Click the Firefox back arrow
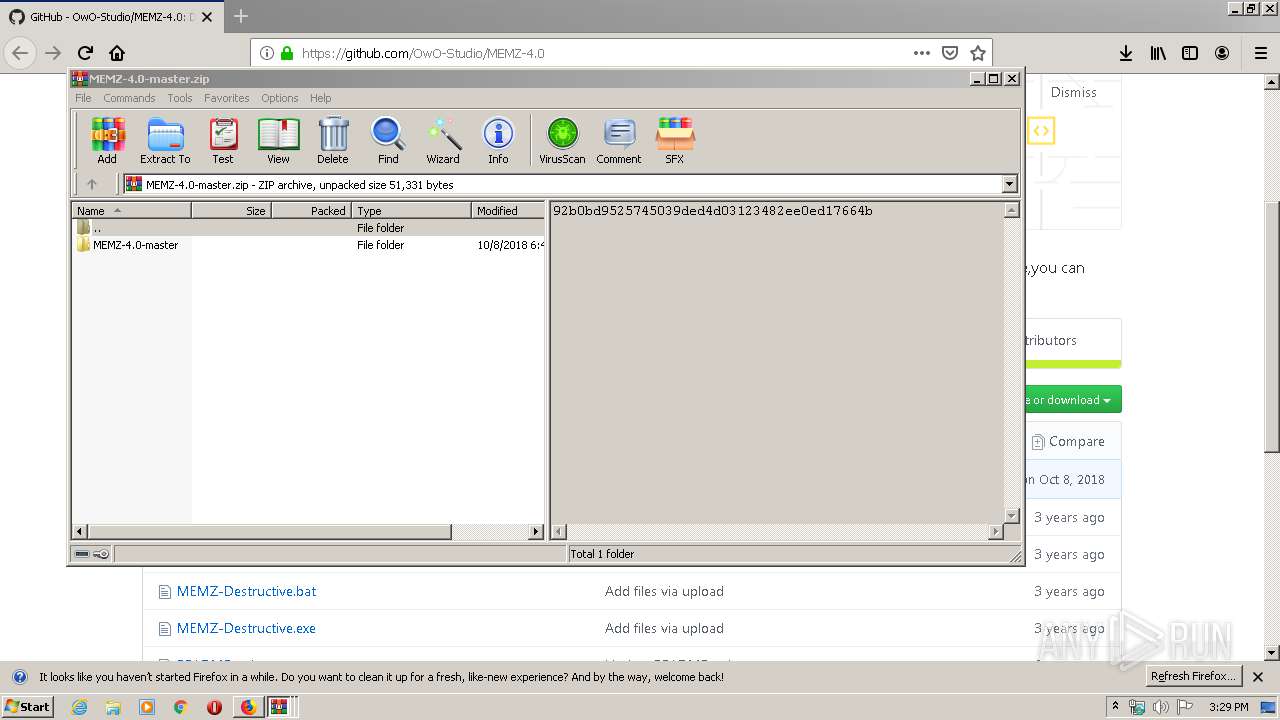Viewport: 1280px width, 720px height. 20,53
